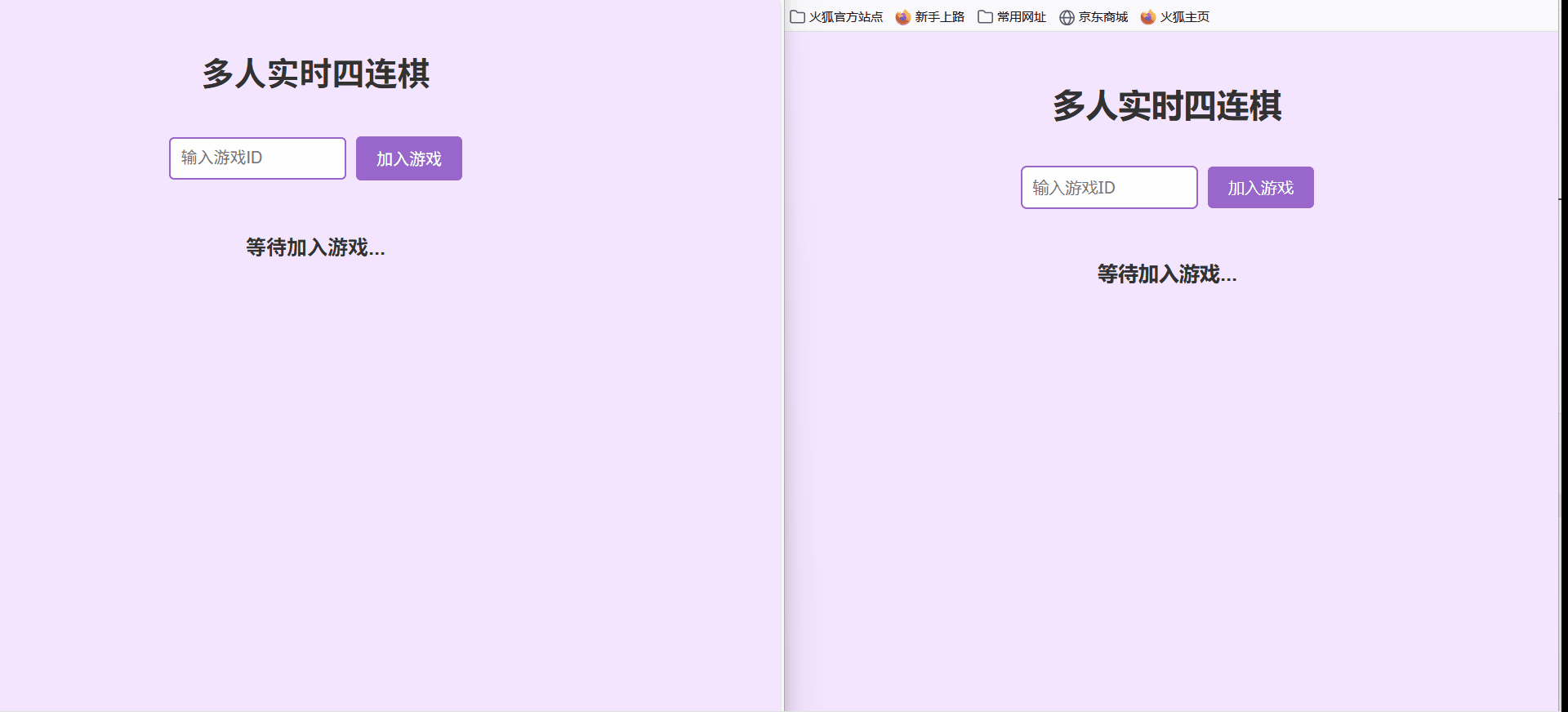Open the 火狐官方站点 bookmark folder
Screen dimensions: 1568x712
pyautogui.click(x=837, y=17)
